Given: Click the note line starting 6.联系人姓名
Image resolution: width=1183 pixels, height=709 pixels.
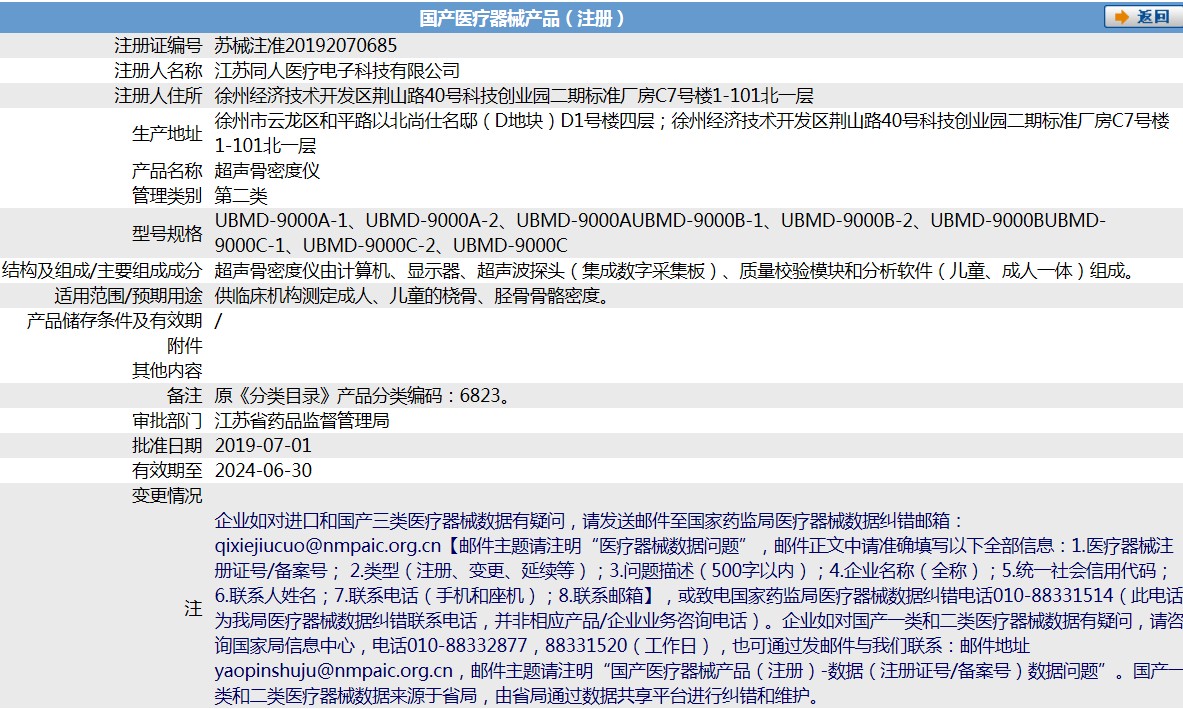Looking at the screenshot, I should coord(699,596).
